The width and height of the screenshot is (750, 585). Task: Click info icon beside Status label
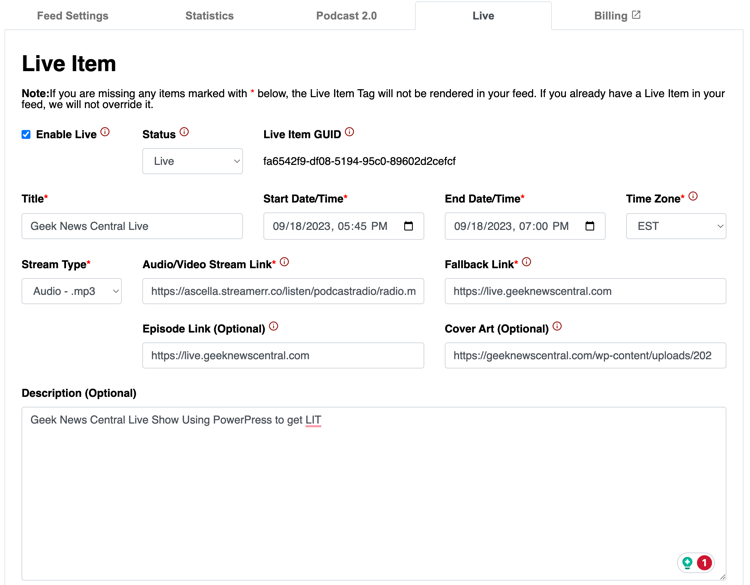coord(184,132)
